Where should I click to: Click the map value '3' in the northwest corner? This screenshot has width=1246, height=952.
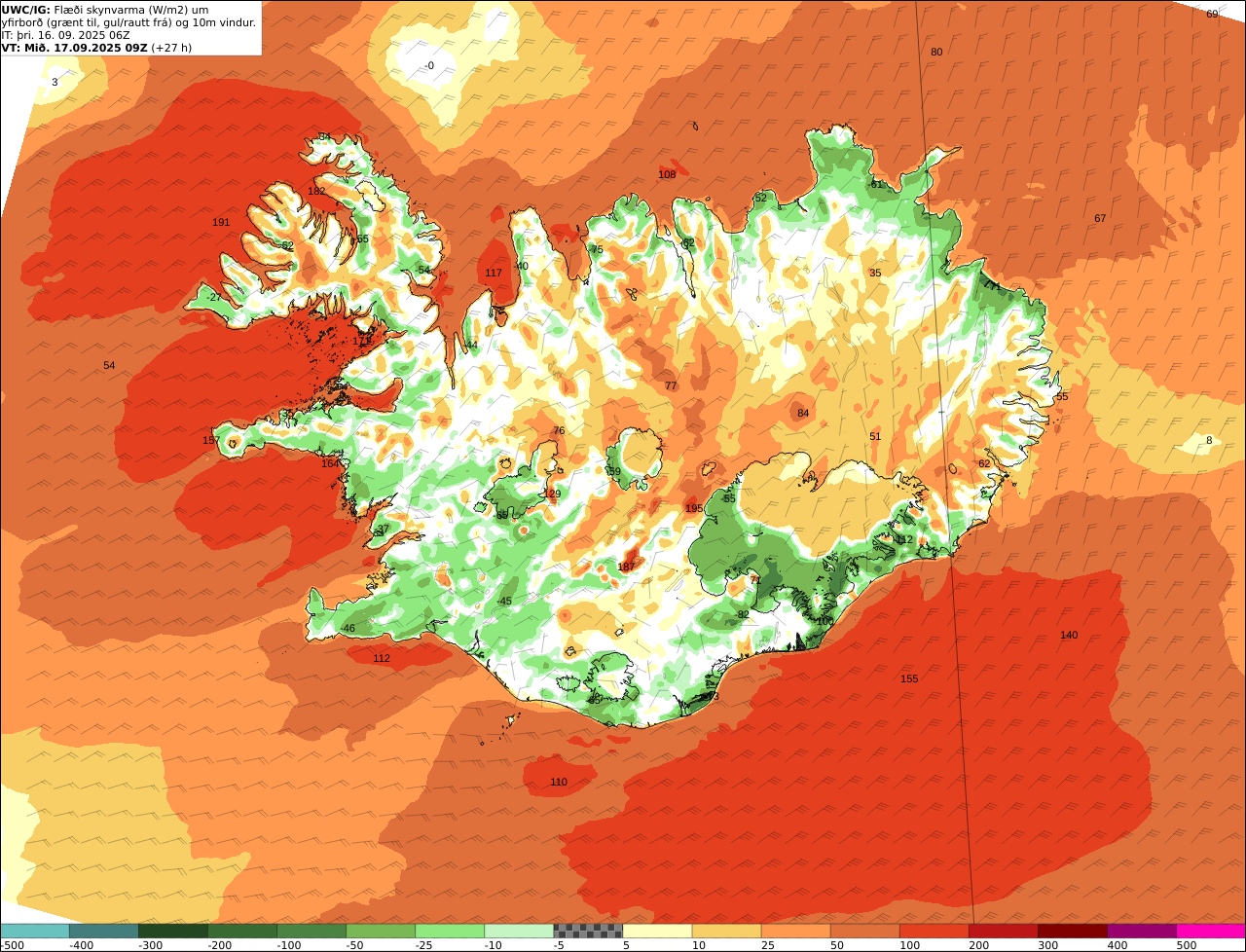pyautogui.click(x=55, y=83)
